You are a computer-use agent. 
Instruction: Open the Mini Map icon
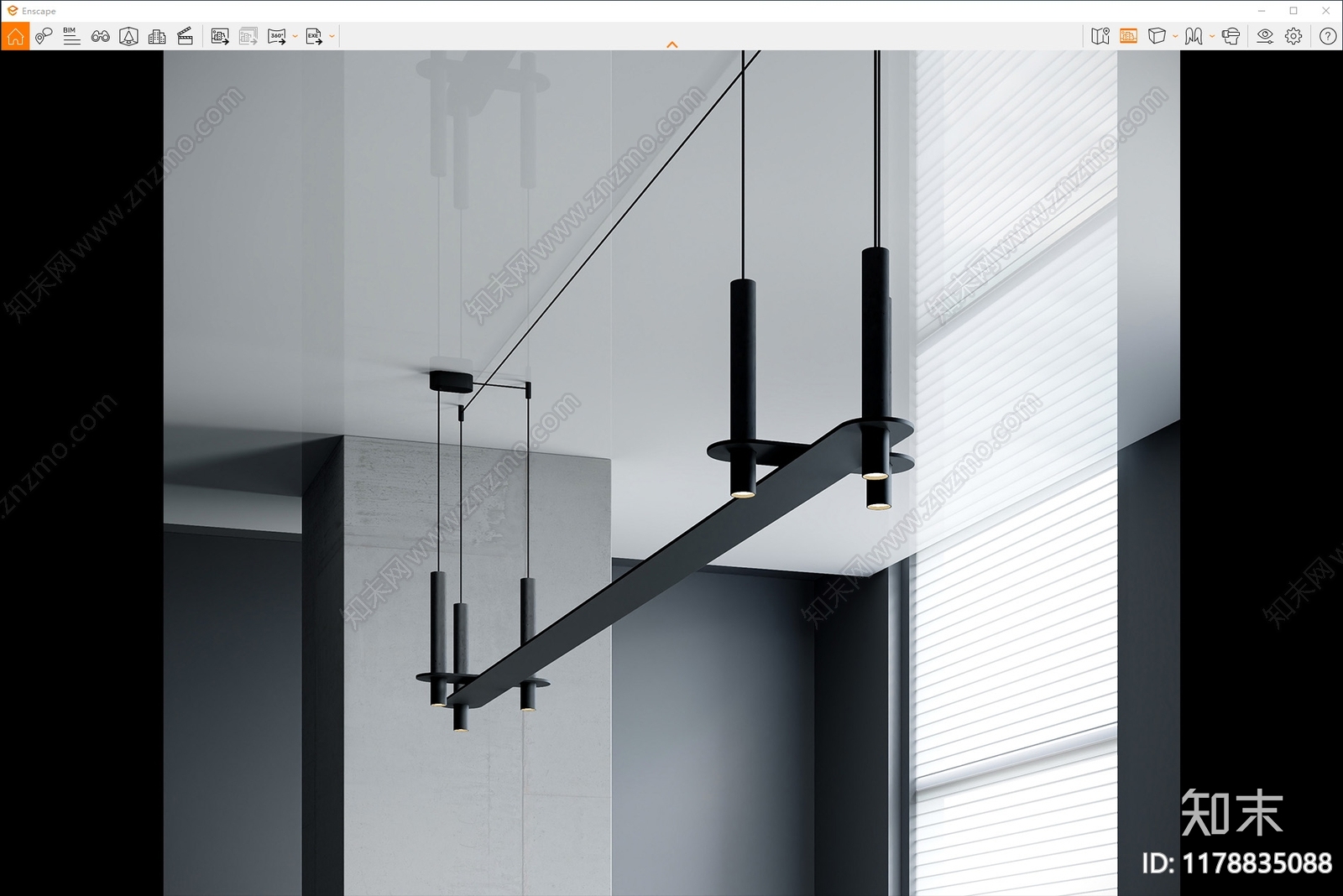[x=1100, y=36]
